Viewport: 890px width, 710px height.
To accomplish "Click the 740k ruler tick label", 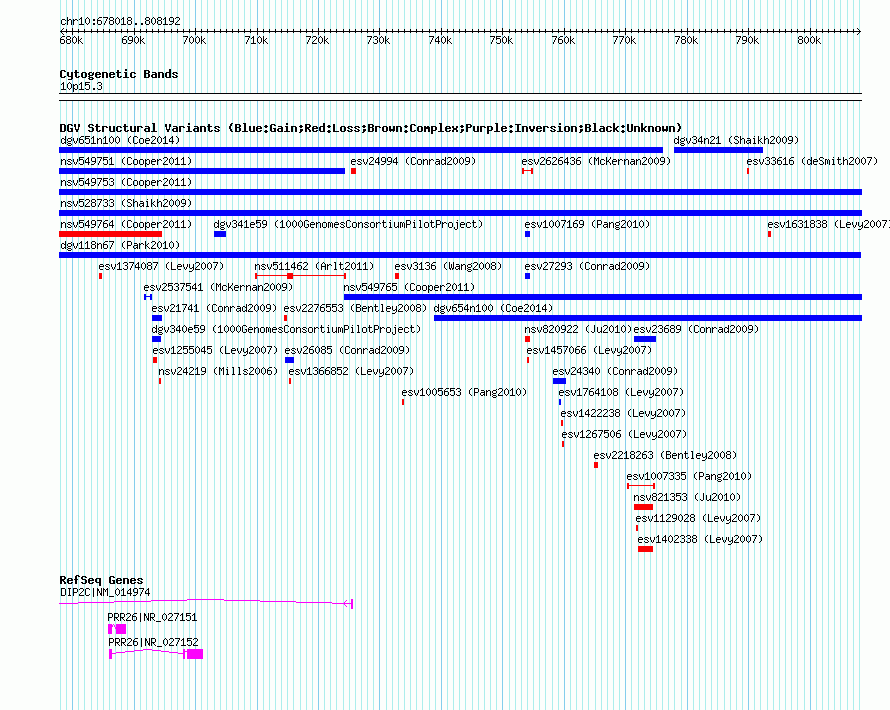I will (x=440, y=40).
